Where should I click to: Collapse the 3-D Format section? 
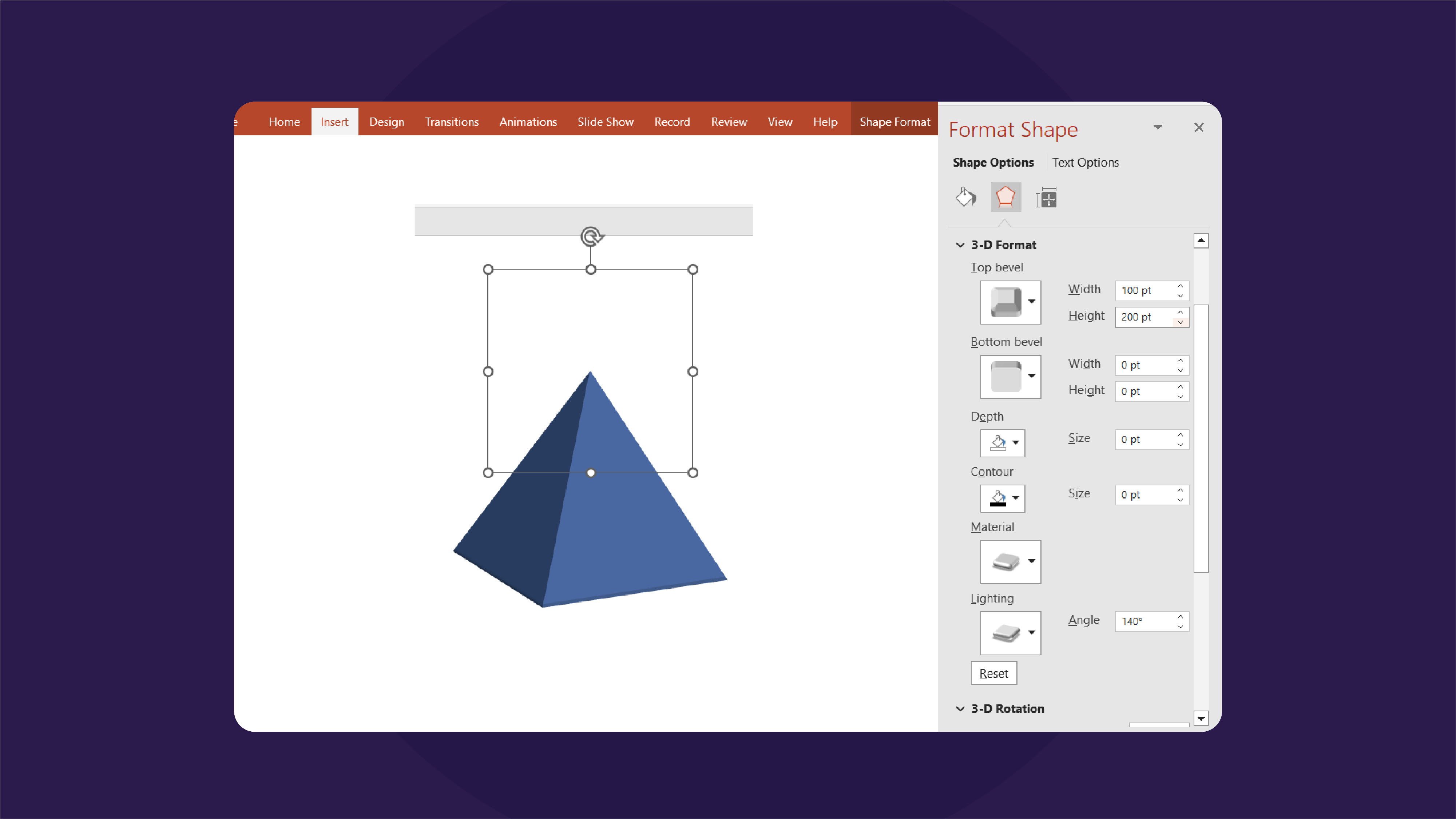tap(959, 244)
